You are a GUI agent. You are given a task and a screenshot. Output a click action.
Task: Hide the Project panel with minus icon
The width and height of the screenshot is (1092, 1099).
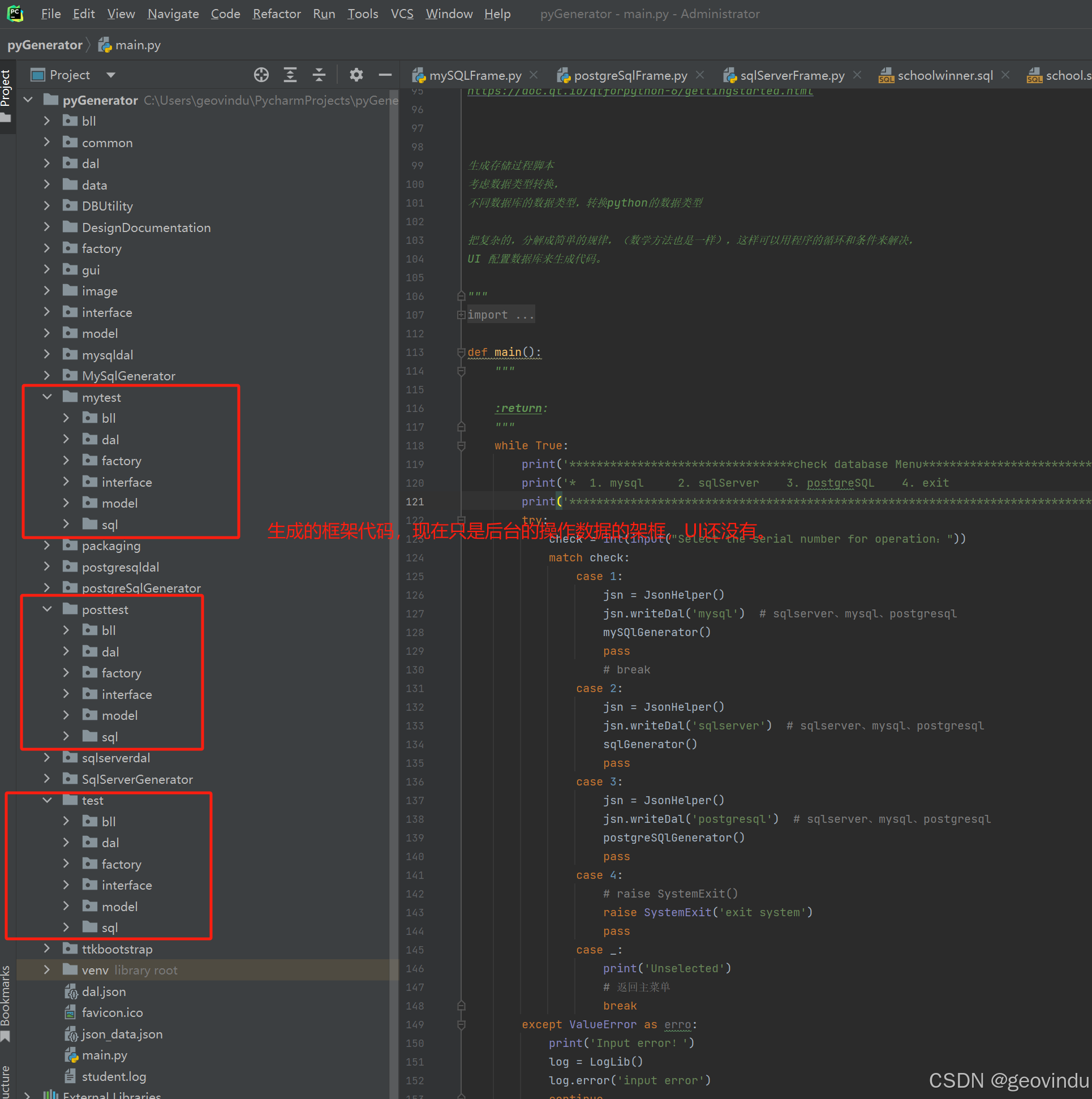pyautogui.click(x=385, y=75)
